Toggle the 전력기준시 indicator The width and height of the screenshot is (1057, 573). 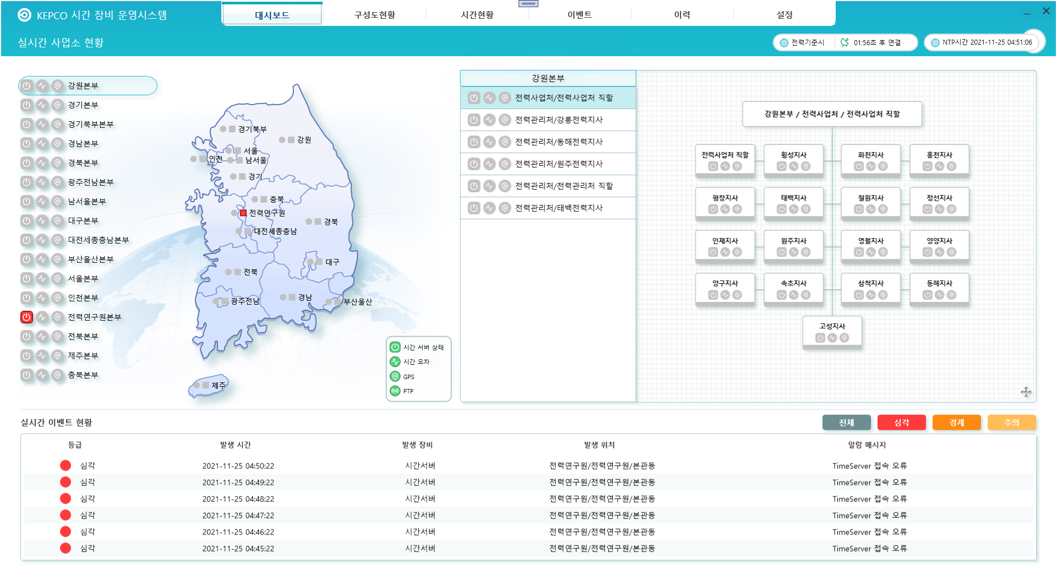[784, 43]
